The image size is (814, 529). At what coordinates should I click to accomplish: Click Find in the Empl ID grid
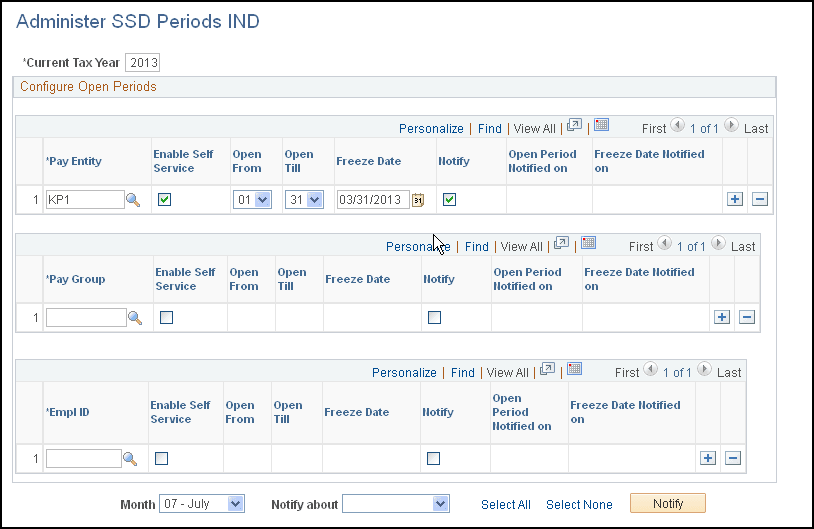pos(463,373)
